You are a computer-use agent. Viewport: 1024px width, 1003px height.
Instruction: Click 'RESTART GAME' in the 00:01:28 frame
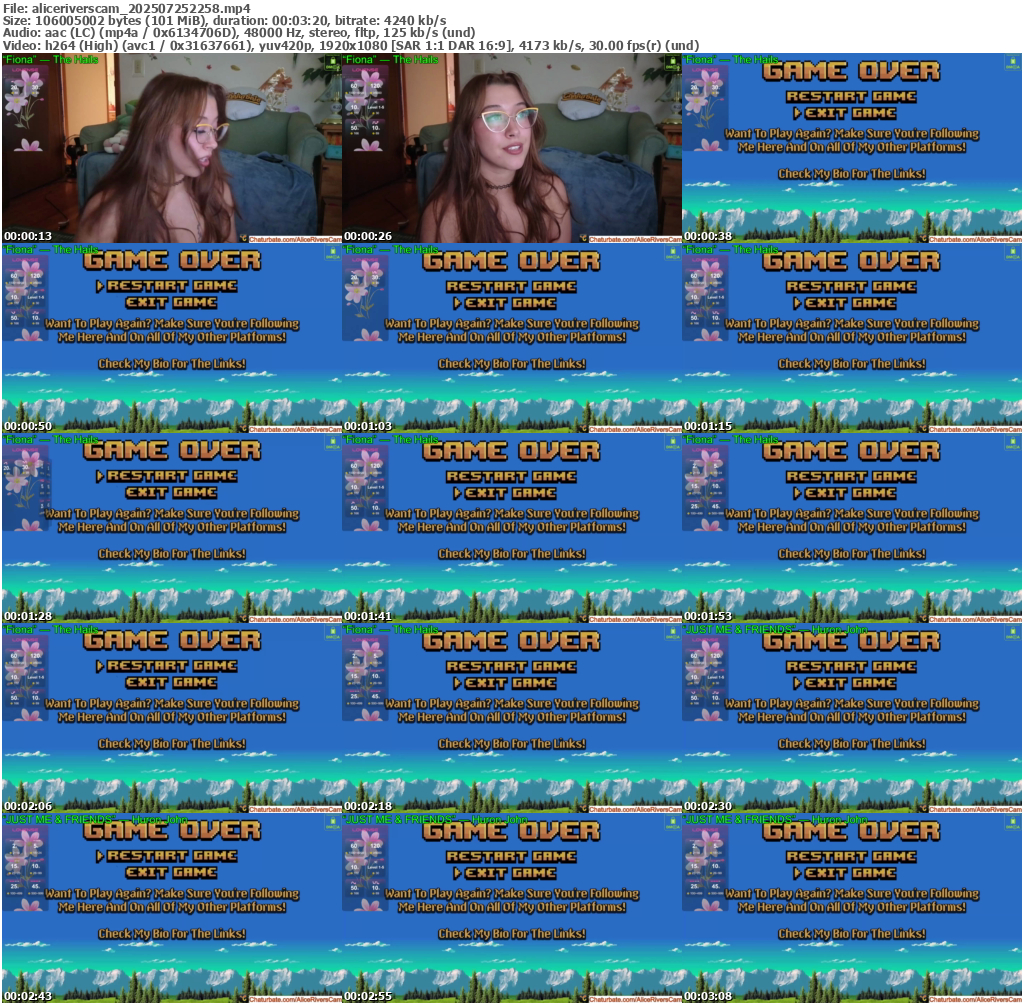pyautogui.click(x=172, y=476)
